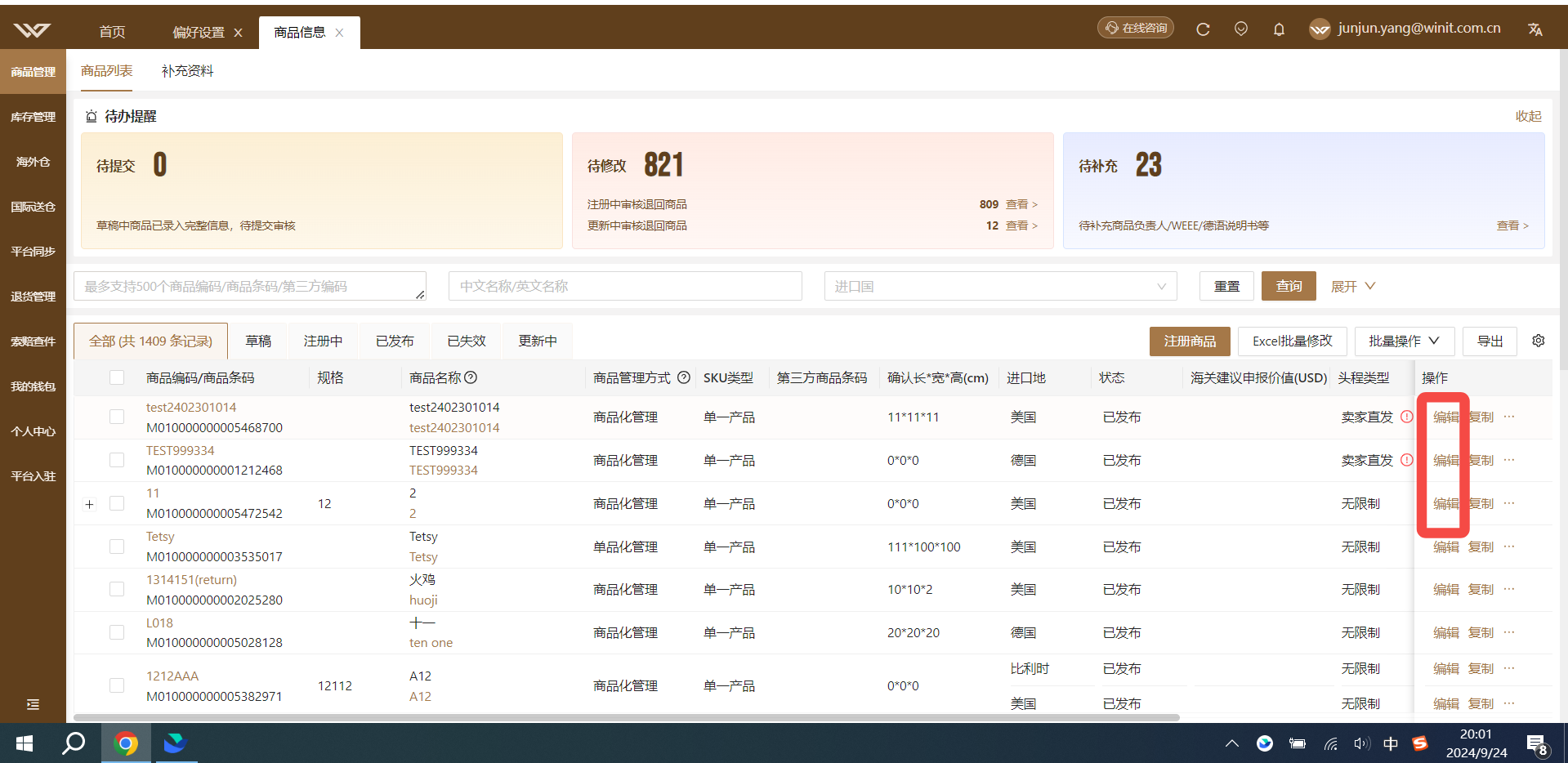
Task: Open the 批量操作 dropdown
Action: [x=1404, y=341]
